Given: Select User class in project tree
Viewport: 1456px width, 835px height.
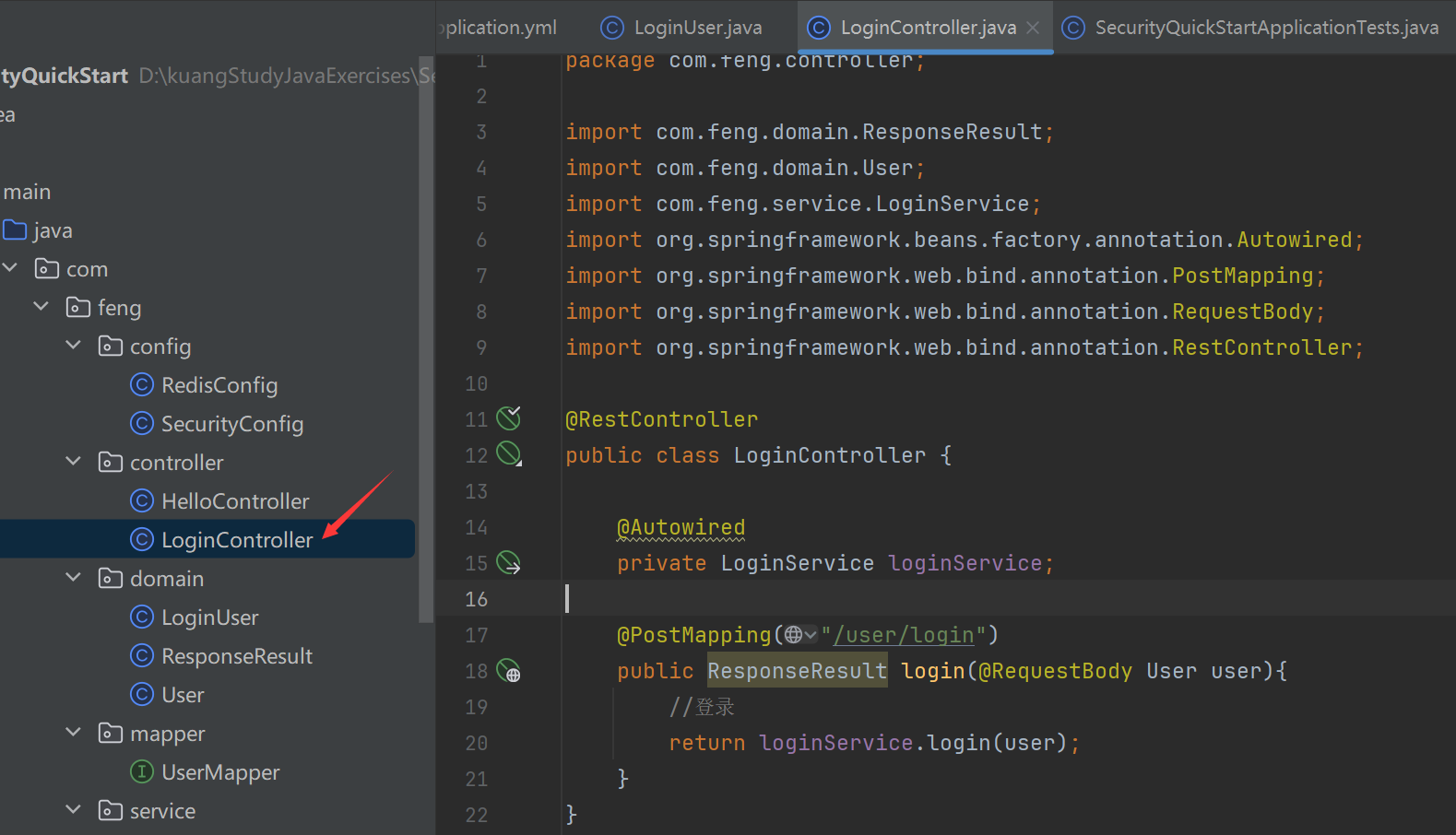Looking at the screenshot, I should 183,694.
